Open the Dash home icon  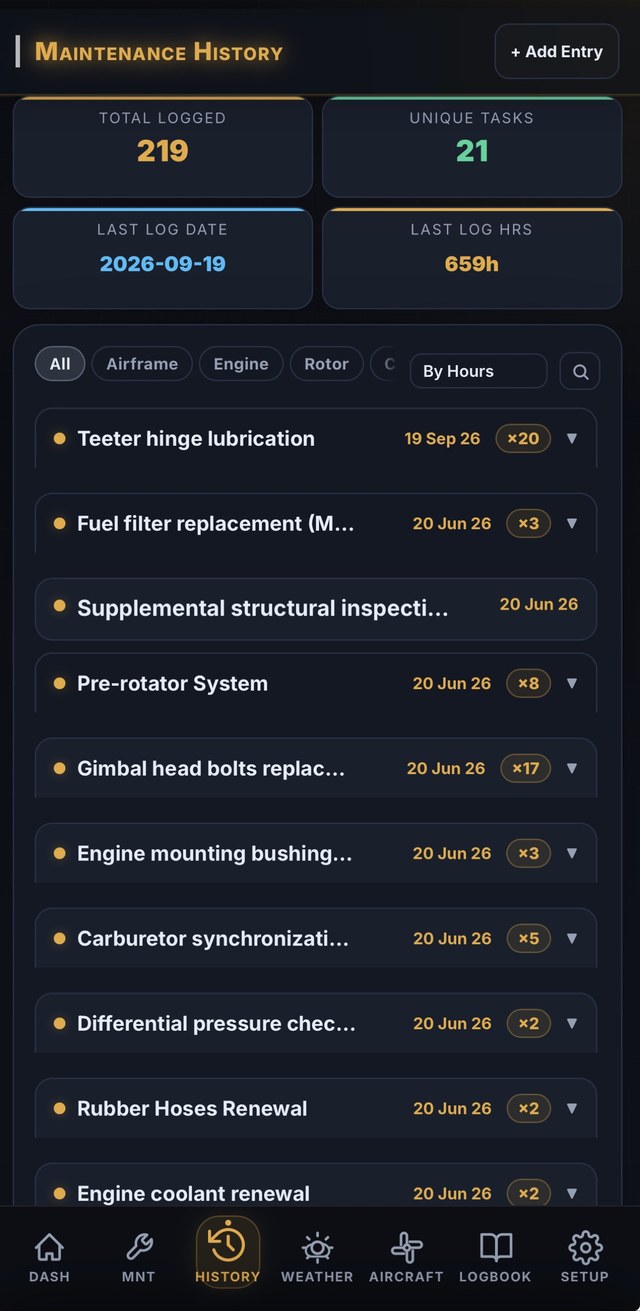(x=49, y=1247)
